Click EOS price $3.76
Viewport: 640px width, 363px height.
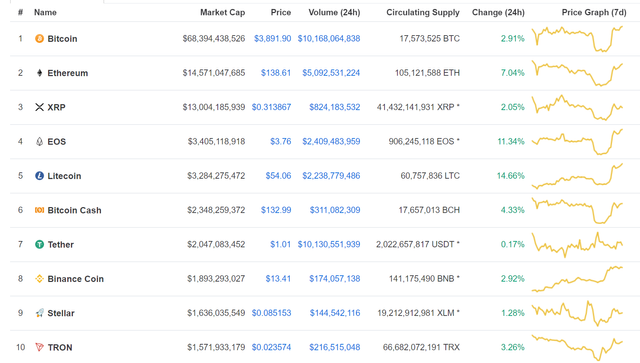pos(281,142)
